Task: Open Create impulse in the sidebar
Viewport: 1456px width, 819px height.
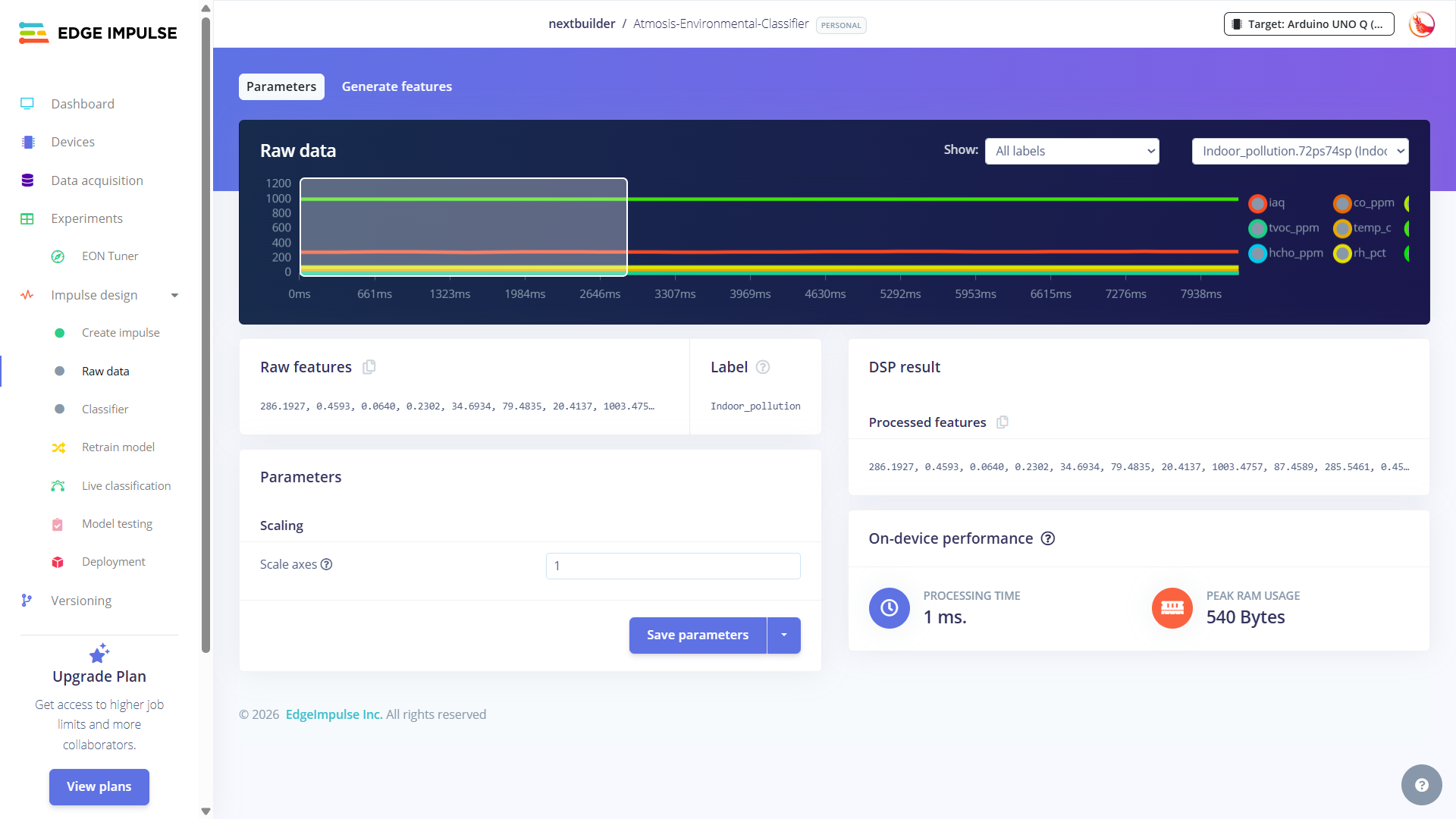Action: 121,333
